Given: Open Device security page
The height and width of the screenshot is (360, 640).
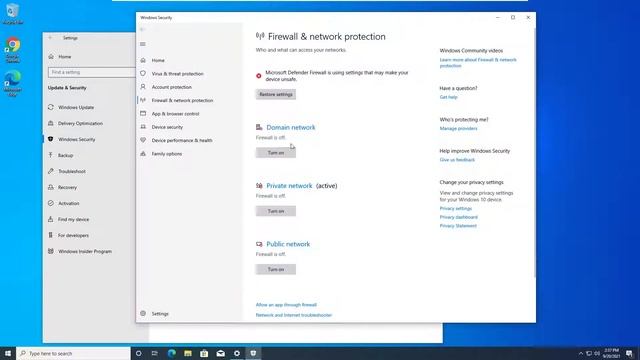Looking at the screenshot, I should pos(167,127).
